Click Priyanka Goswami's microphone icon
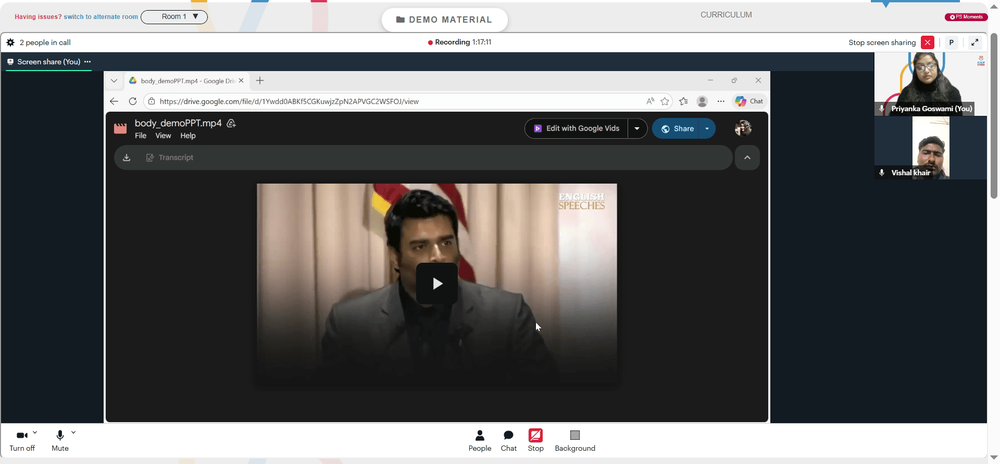This screenshot has width=1000, height=464. [x=882, y=109]
